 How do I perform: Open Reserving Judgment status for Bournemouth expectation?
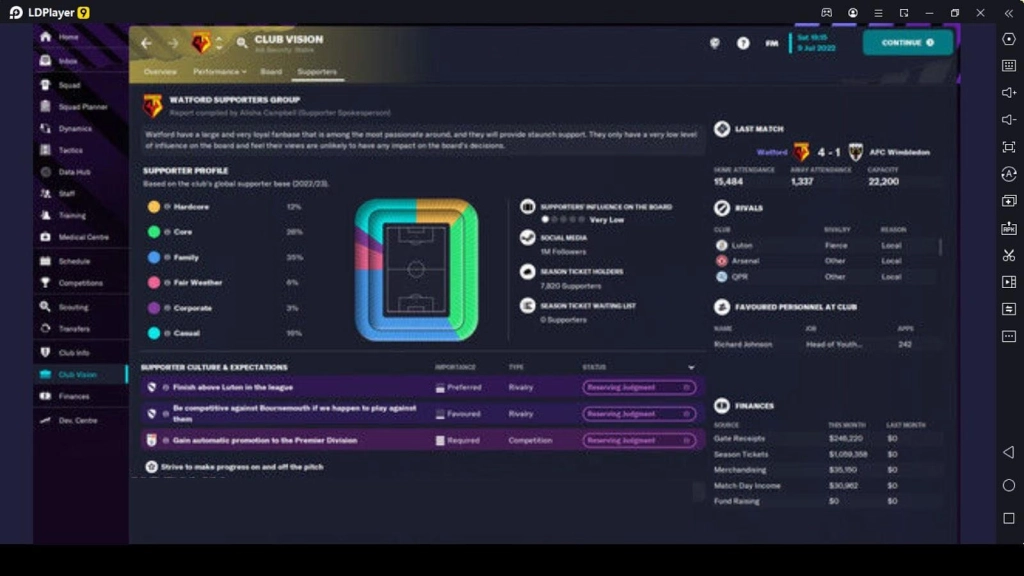pos(639,414)
